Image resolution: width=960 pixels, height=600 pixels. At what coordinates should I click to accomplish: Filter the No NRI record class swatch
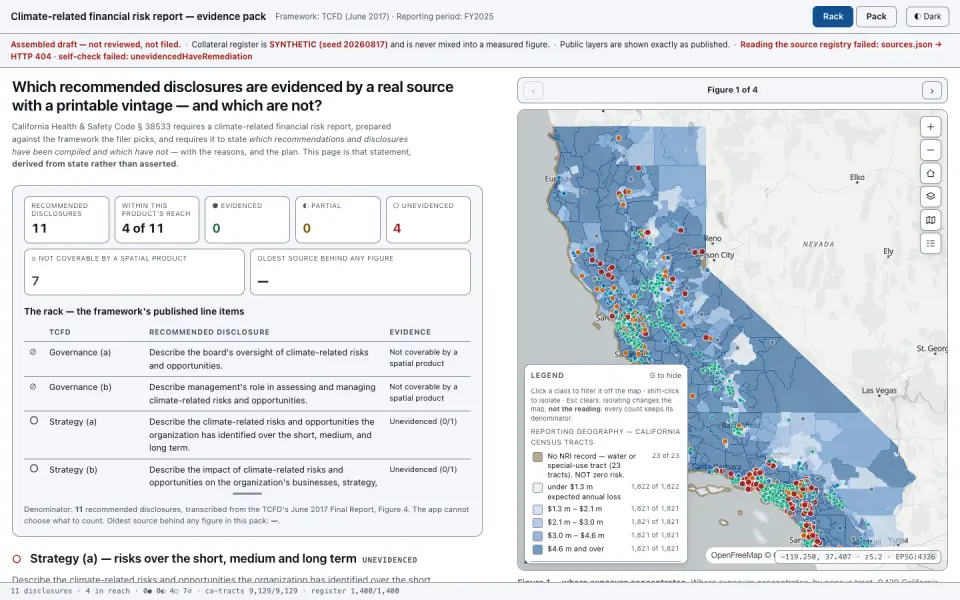tap(538, 457)
